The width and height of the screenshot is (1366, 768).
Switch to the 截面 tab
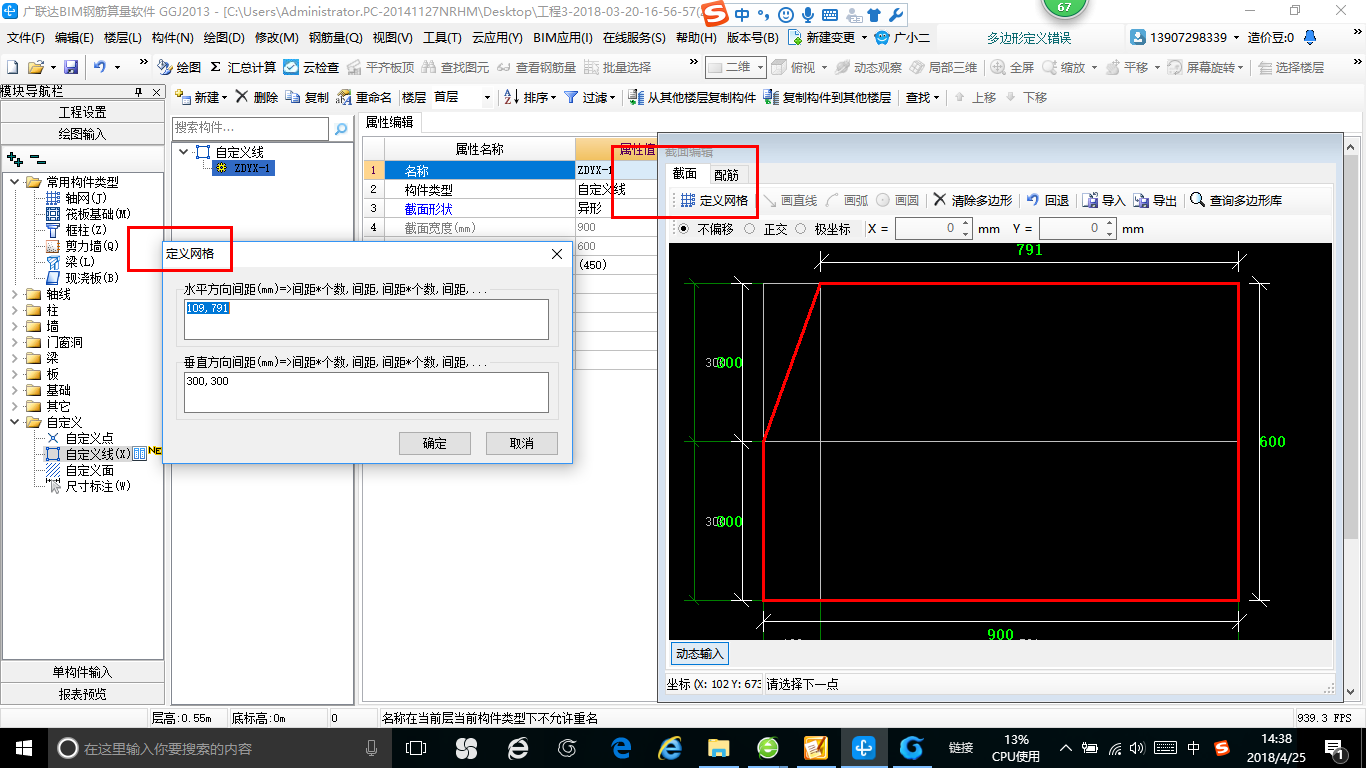click(685, 174)
